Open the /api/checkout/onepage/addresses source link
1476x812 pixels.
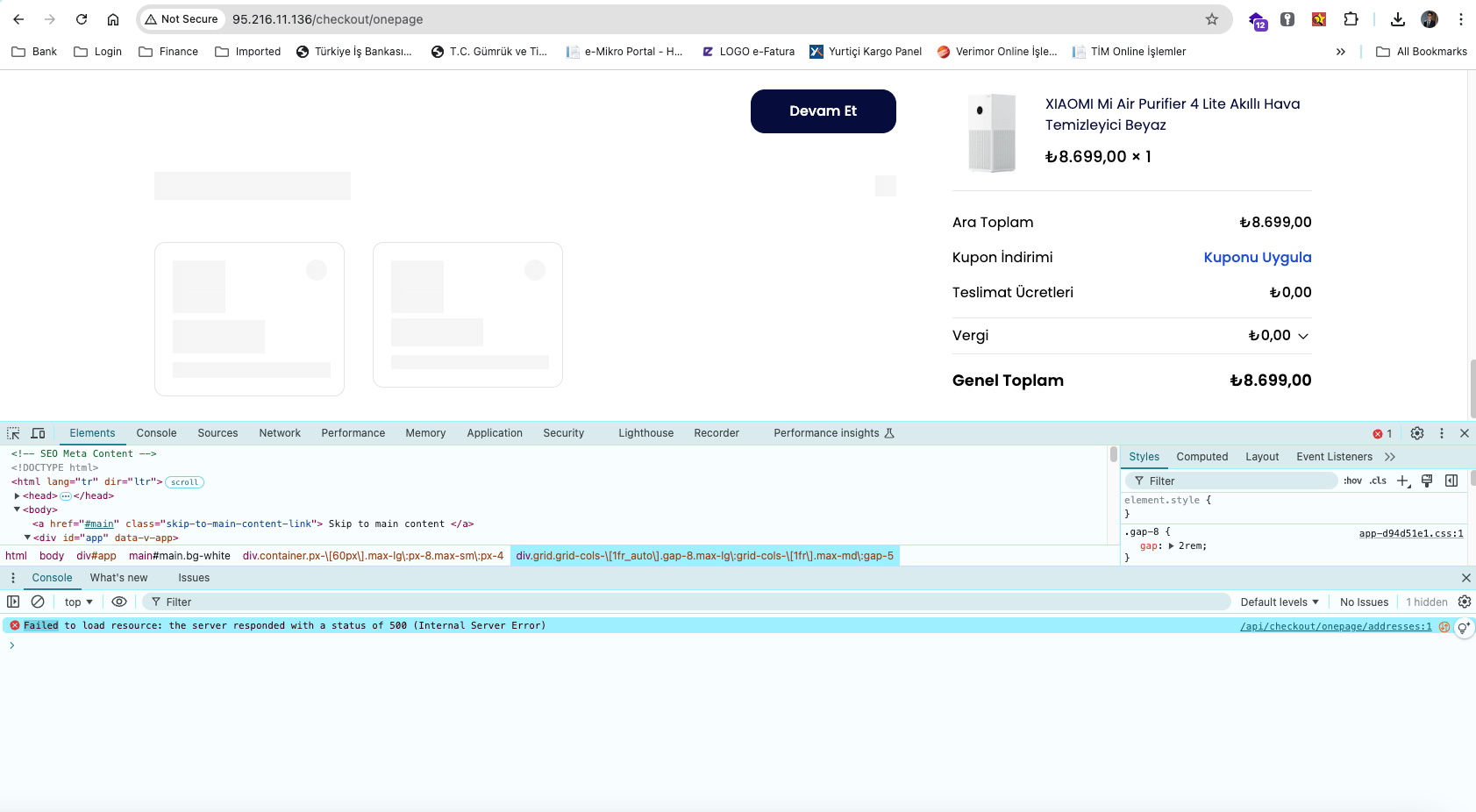click(1336, 626)
